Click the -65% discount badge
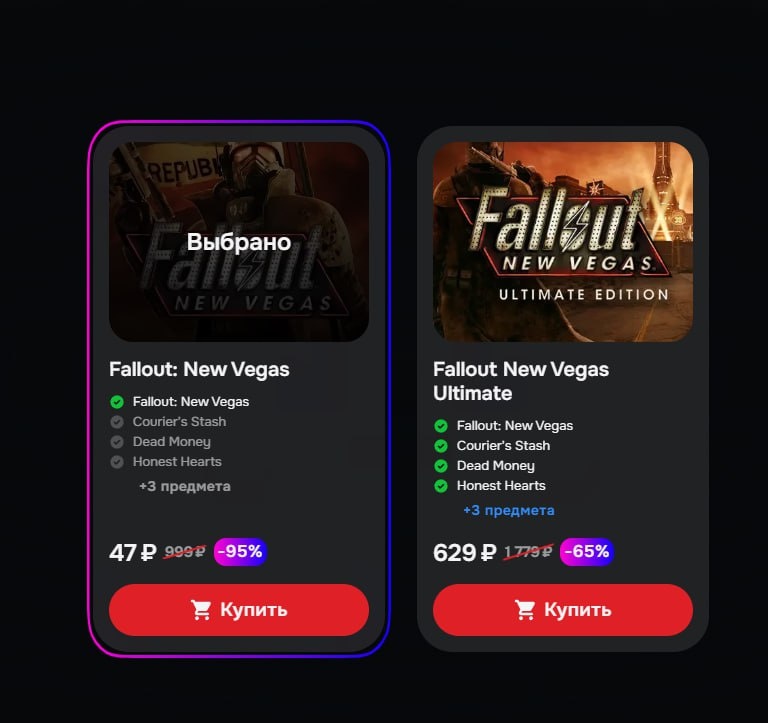 point(587,552)
